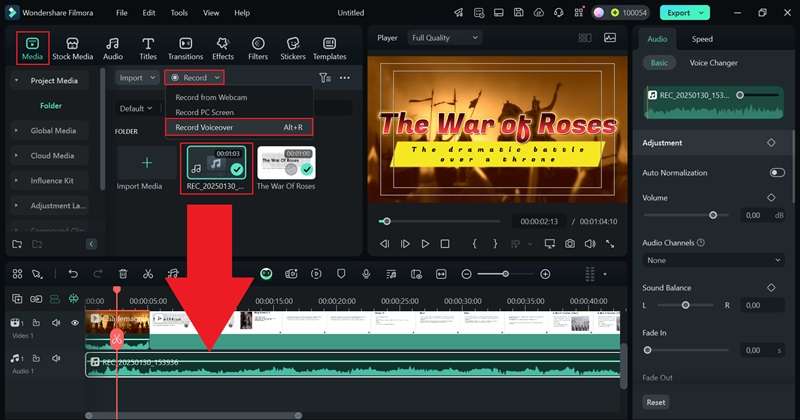Delete with the trash icon

point(123,274)
